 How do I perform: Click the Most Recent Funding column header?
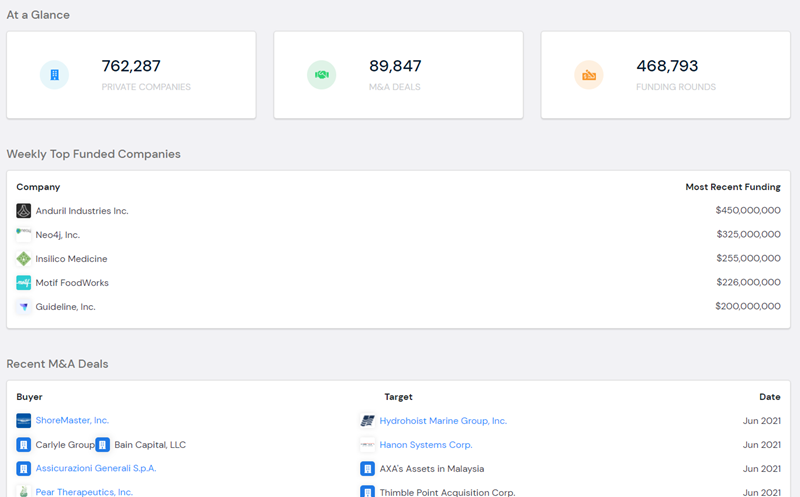point(733,187)
